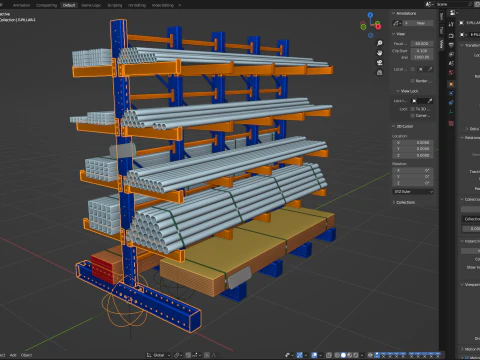Click the pan hand viewport icon

[x=379, y=53]
